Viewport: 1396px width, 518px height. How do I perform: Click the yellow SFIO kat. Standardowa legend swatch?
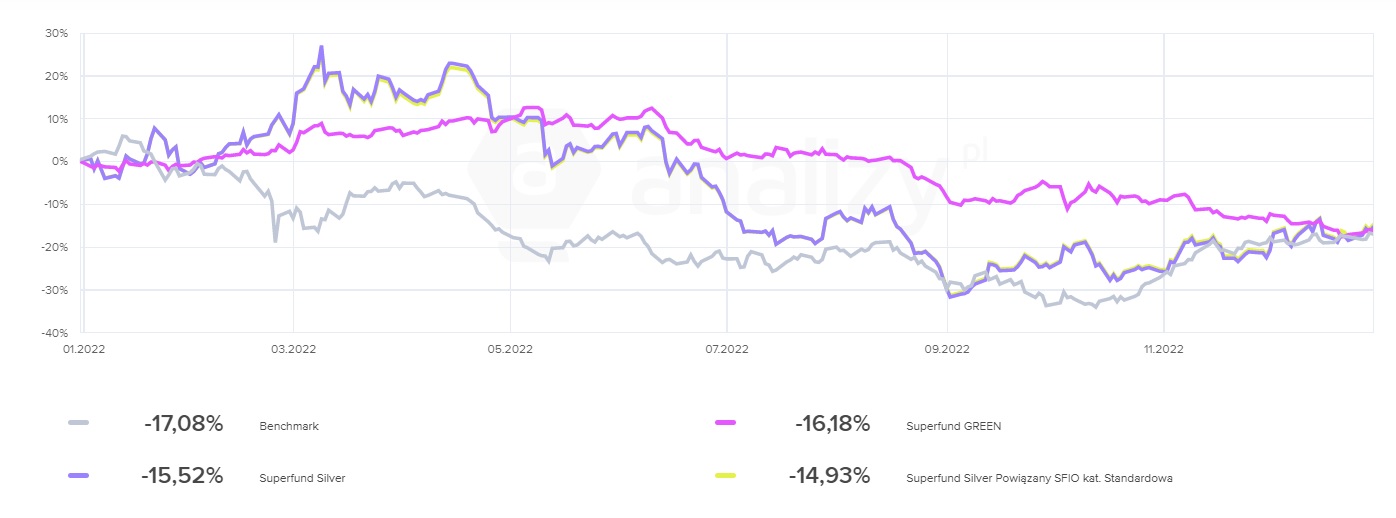(726, 477)
